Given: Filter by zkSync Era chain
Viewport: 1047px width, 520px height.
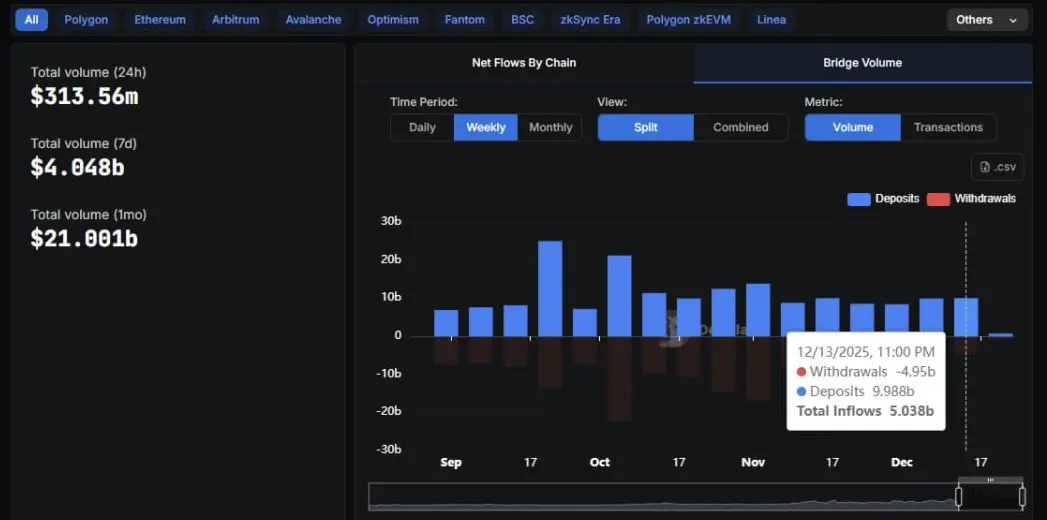Looking at the screenshot, I should pos(590,19).
